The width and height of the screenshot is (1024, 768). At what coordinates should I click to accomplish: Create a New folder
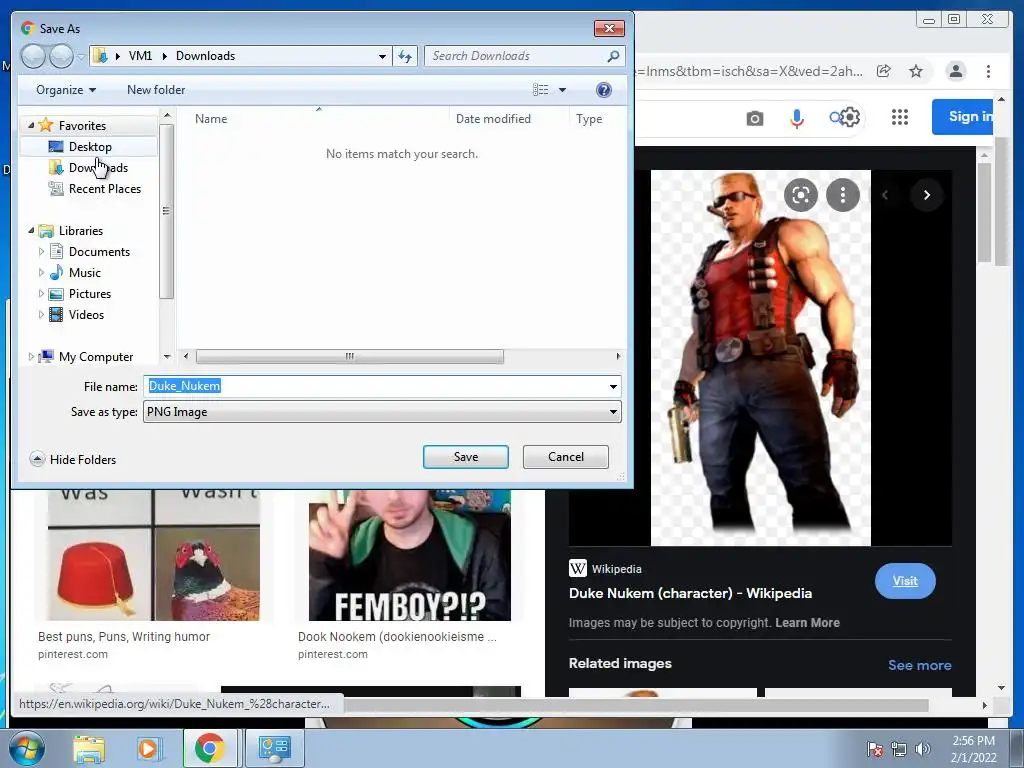[156, 90]
